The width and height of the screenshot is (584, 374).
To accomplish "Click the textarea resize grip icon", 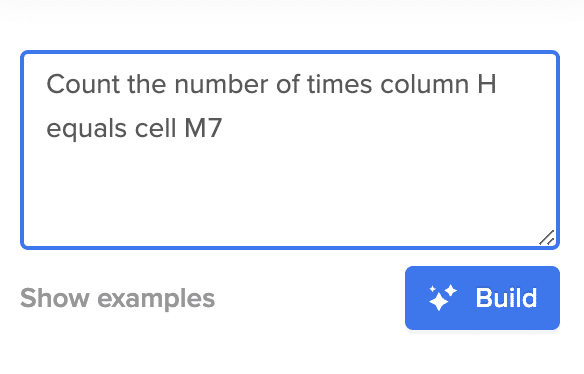I will coord(547,238).
